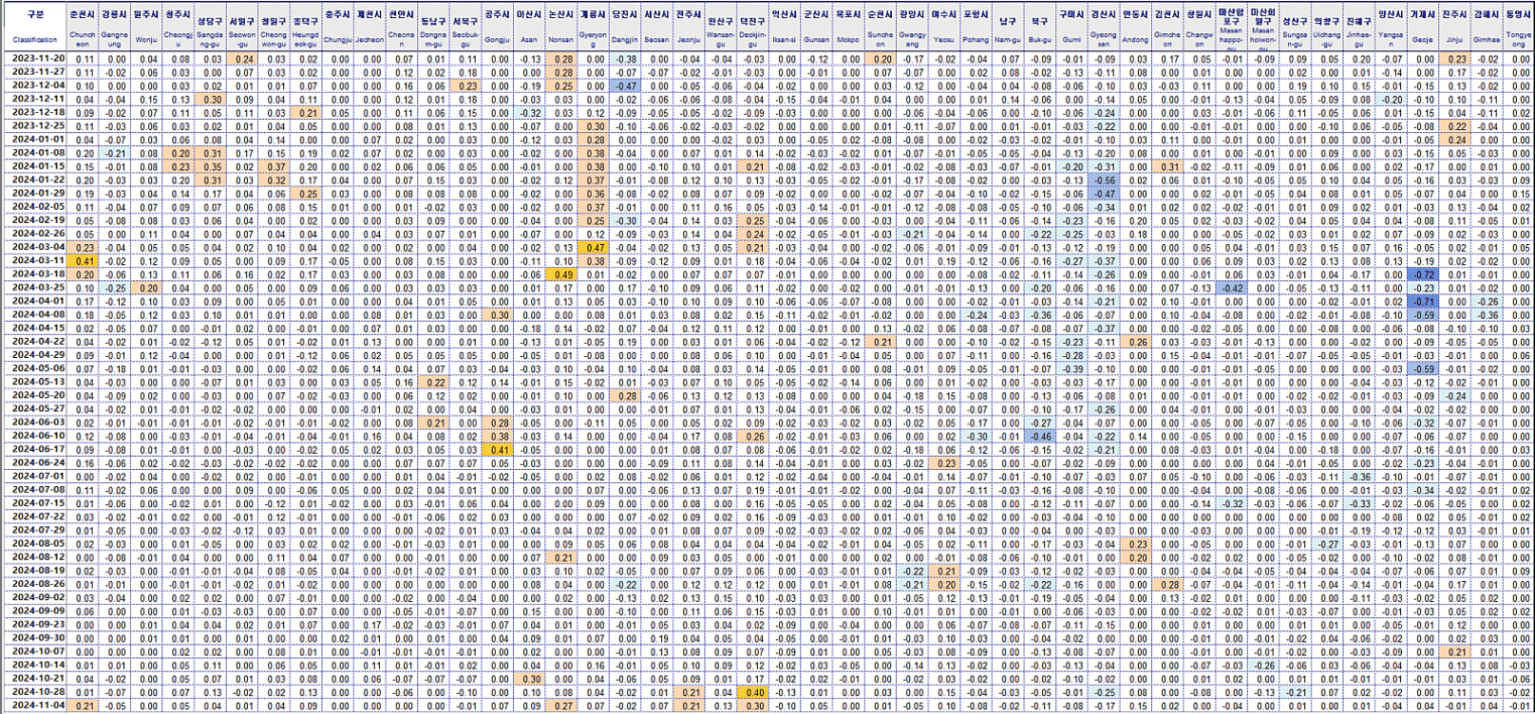Click the 2023-11-20 row label
1535x714 pixels.
(x=34, y=60)
